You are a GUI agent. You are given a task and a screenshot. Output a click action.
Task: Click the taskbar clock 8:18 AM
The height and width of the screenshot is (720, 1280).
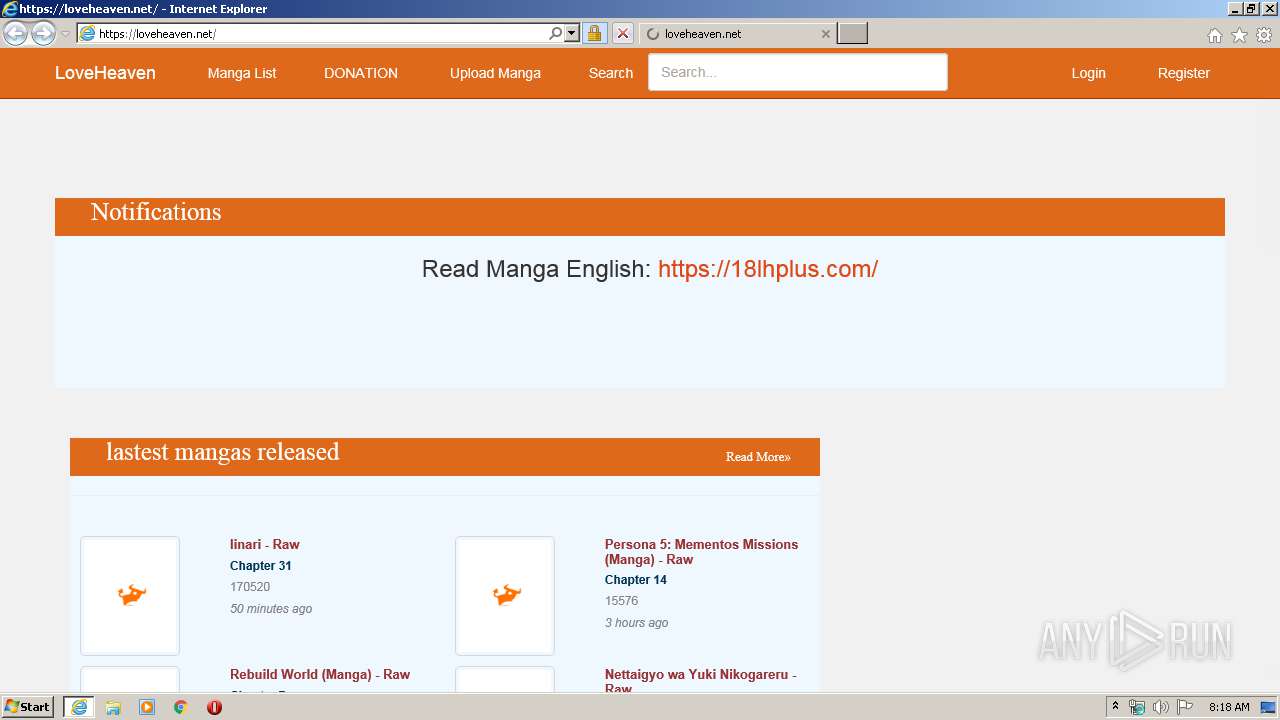pos(1229,707)
